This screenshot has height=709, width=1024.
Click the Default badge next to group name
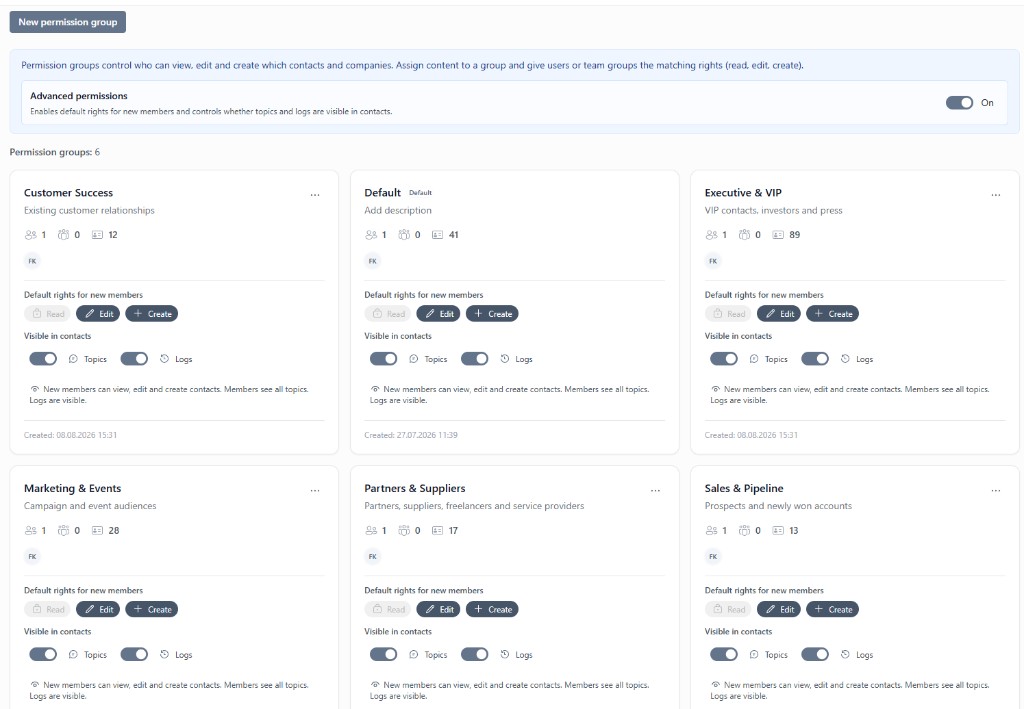420,193
